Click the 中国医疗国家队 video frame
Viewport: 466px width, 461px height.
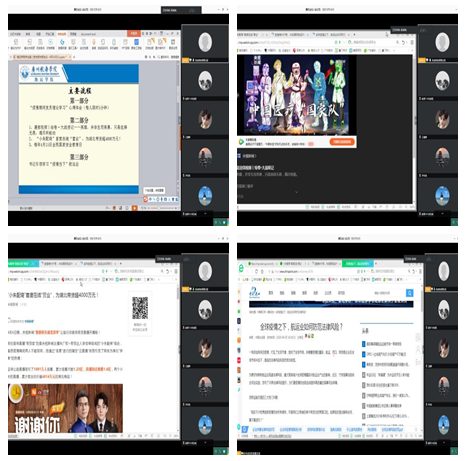coord(296,95)
